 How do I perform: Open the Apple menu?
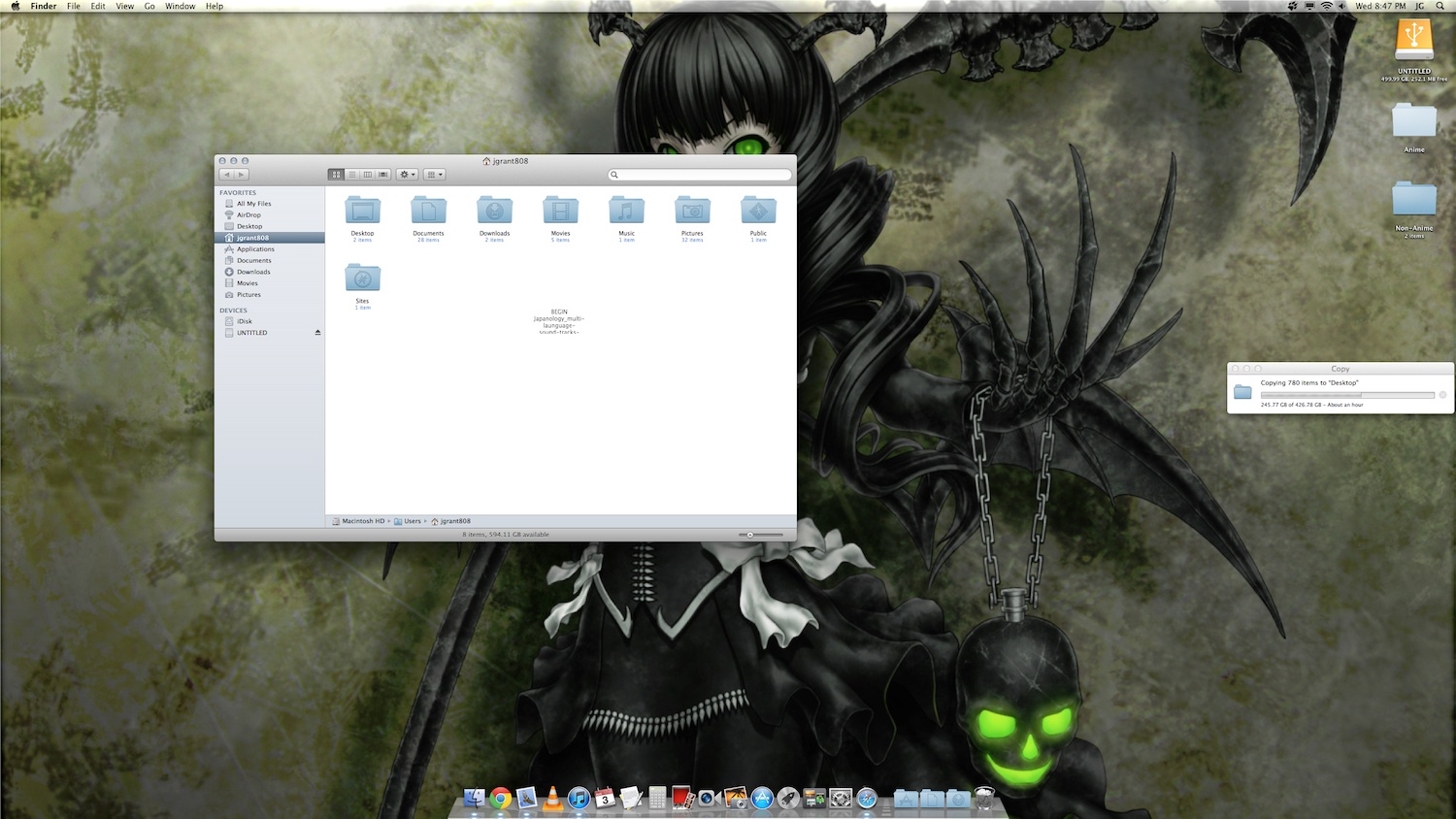pyautogui.click(x=15, y=6)
